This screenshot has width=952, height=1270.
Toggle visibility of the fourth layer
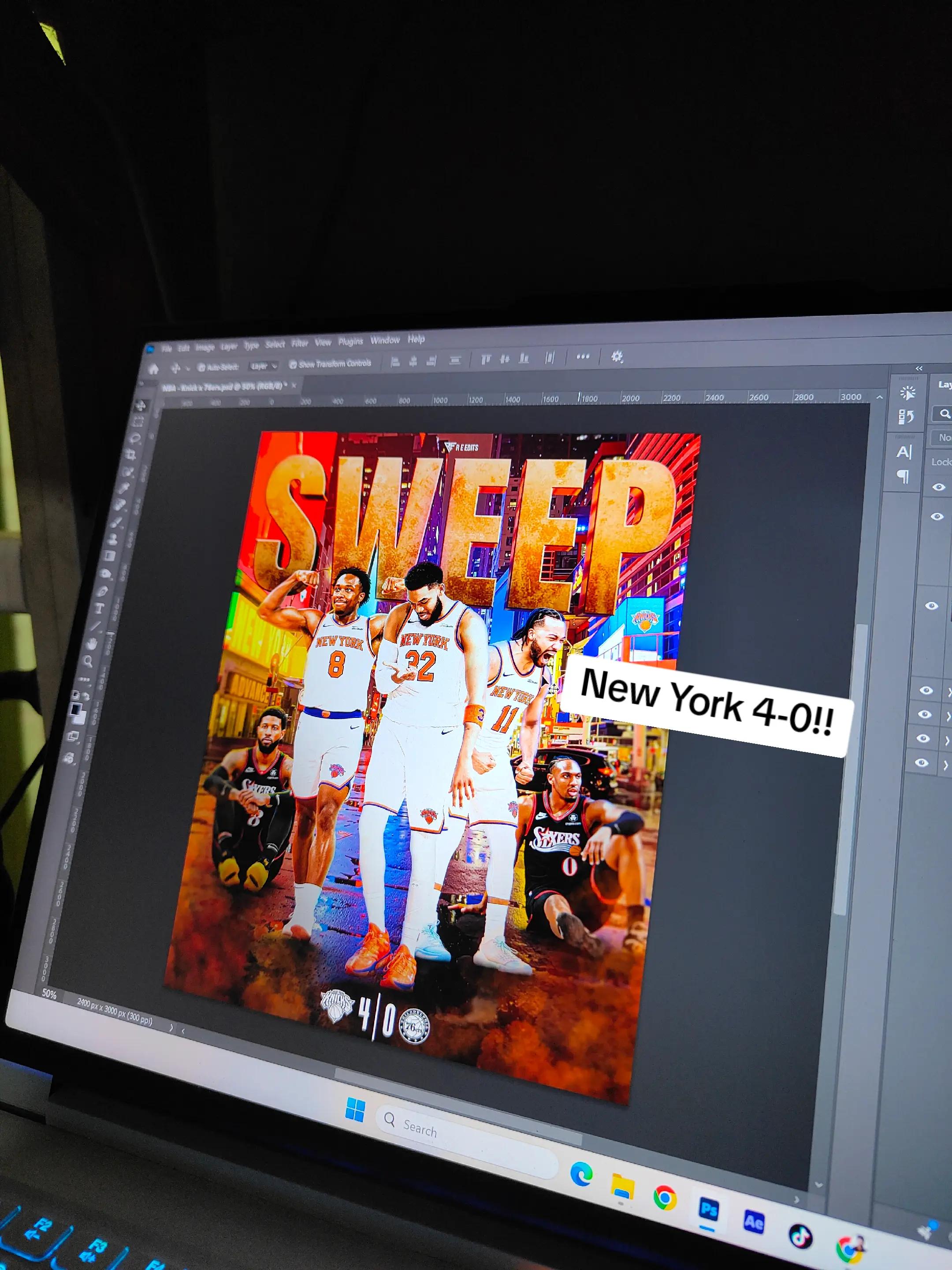926,691
